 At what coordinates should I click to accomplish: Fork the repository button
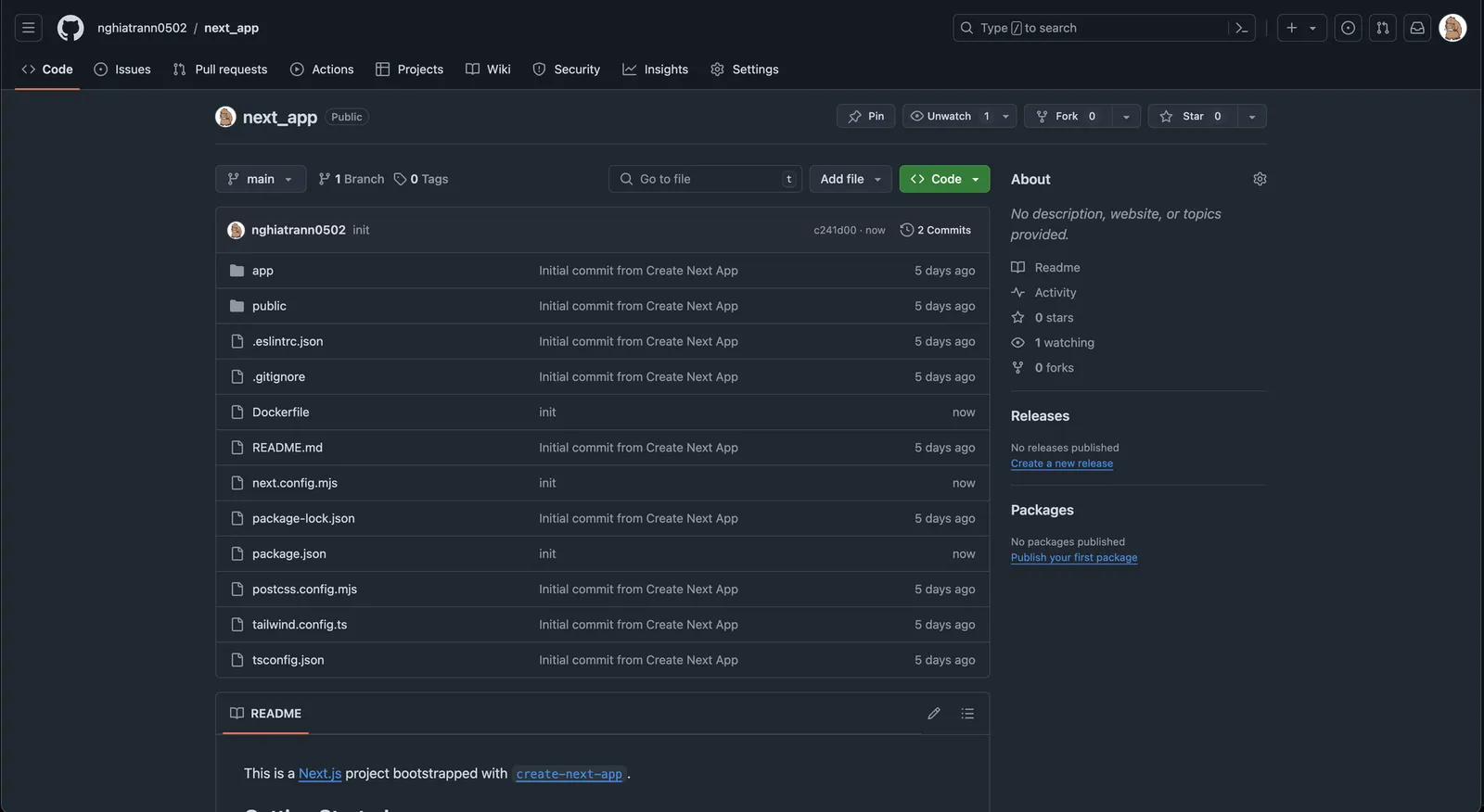point(1068,116)
